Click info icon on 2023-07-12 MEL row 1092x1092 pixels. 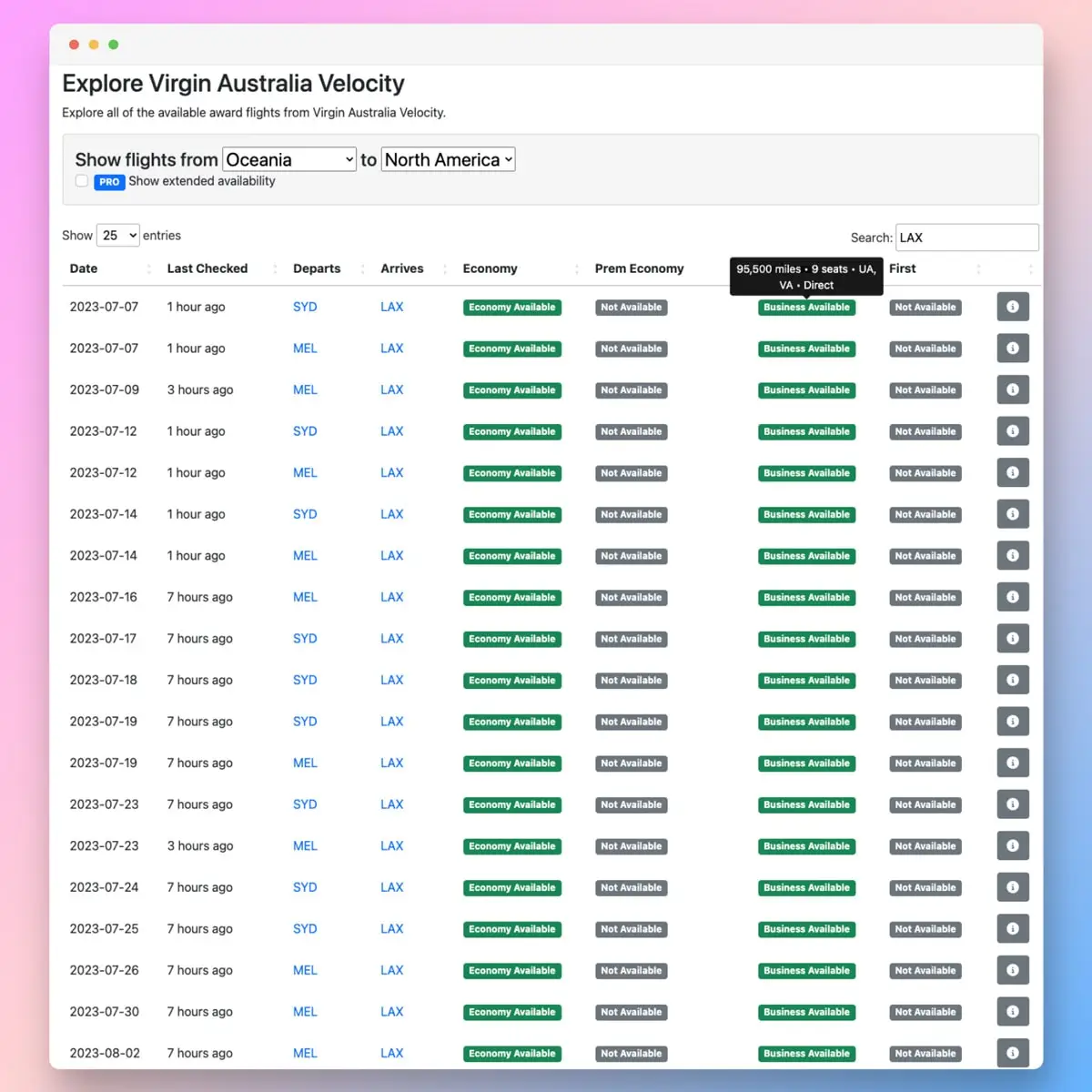click(x=1013, y=472)
